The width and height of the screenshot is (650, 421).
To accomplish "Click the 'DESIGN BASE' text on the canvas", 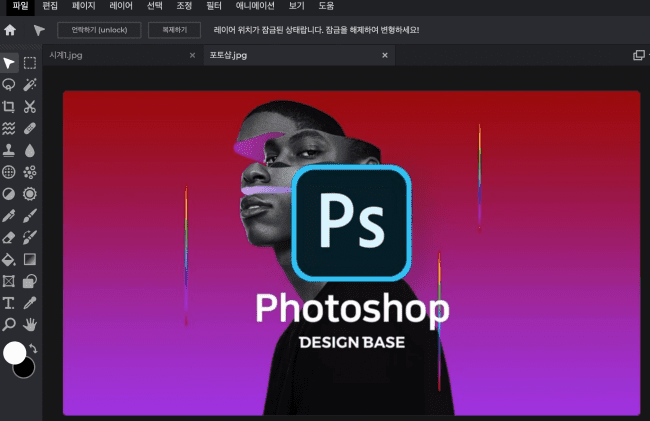I will coord(352,343).
